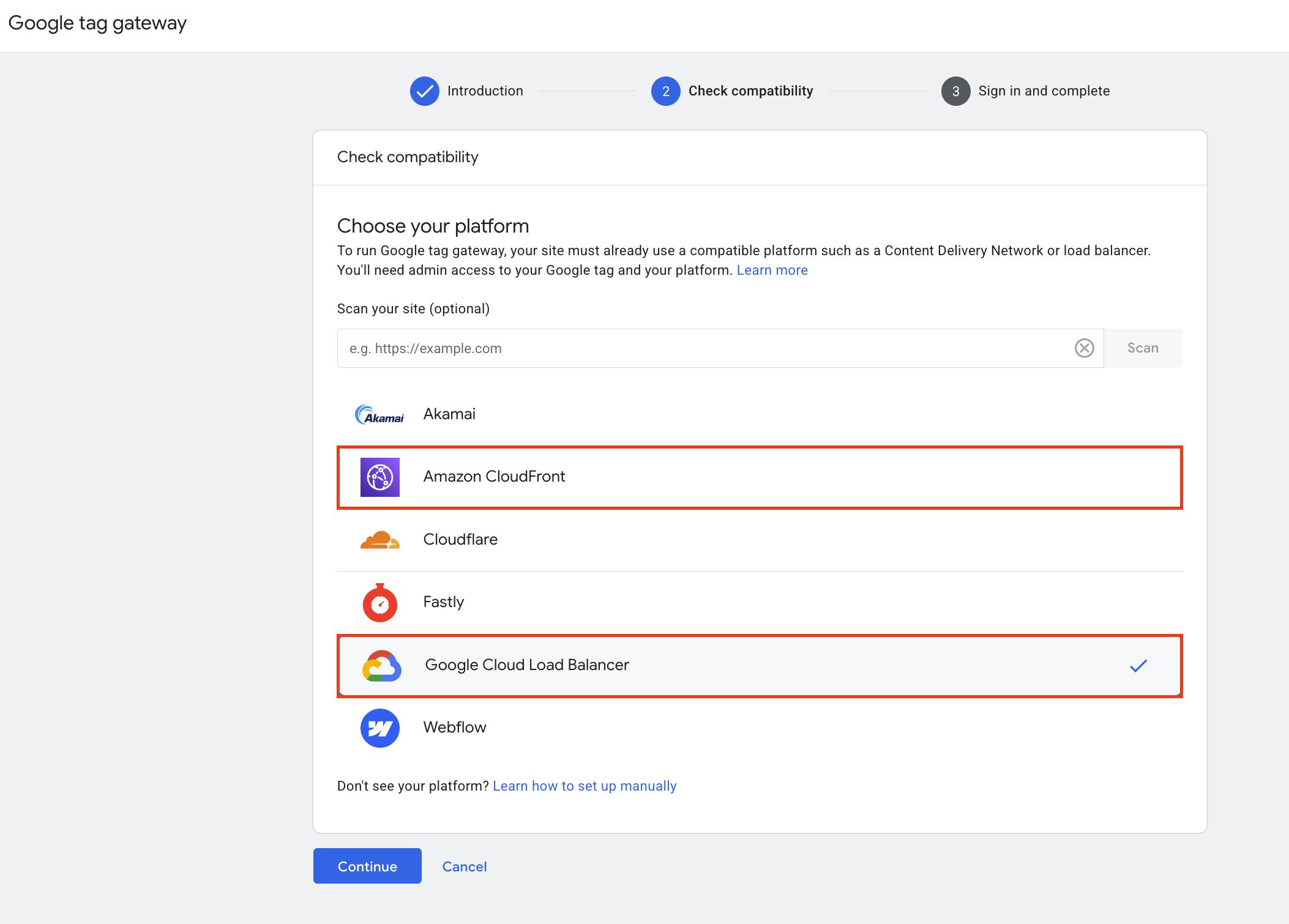Image resolution: width=1289 pixels, height=924 pixels.
Task: Click the Akamai logo icon
Action: click(379, 415)
